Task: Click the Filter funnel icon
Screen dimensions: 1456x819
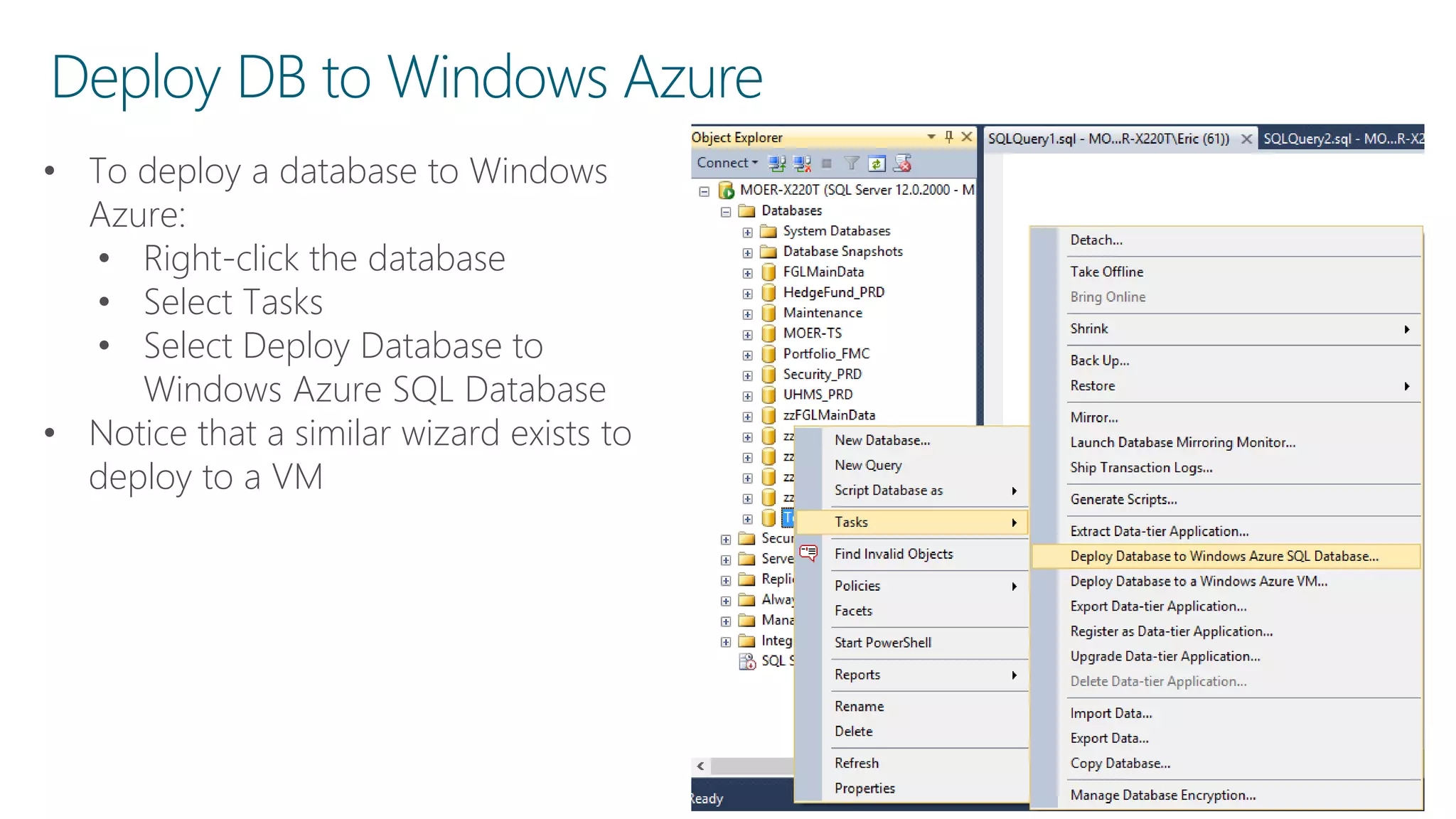Action: pos(851,164)
